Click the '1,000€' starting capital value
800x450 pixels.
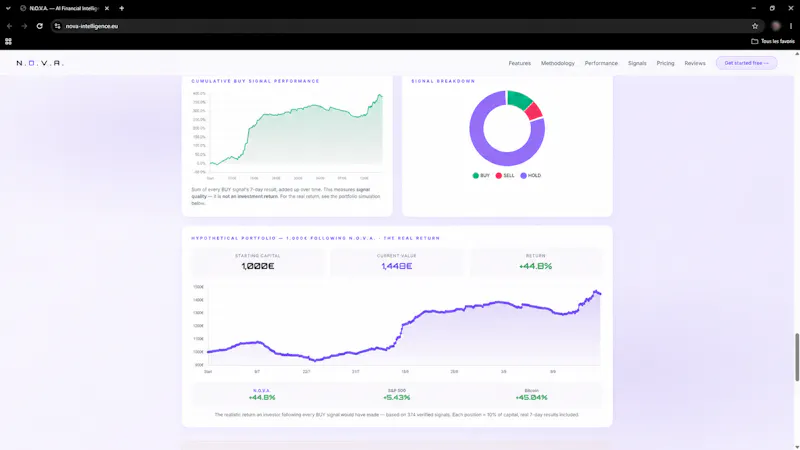tap(258, 266)
